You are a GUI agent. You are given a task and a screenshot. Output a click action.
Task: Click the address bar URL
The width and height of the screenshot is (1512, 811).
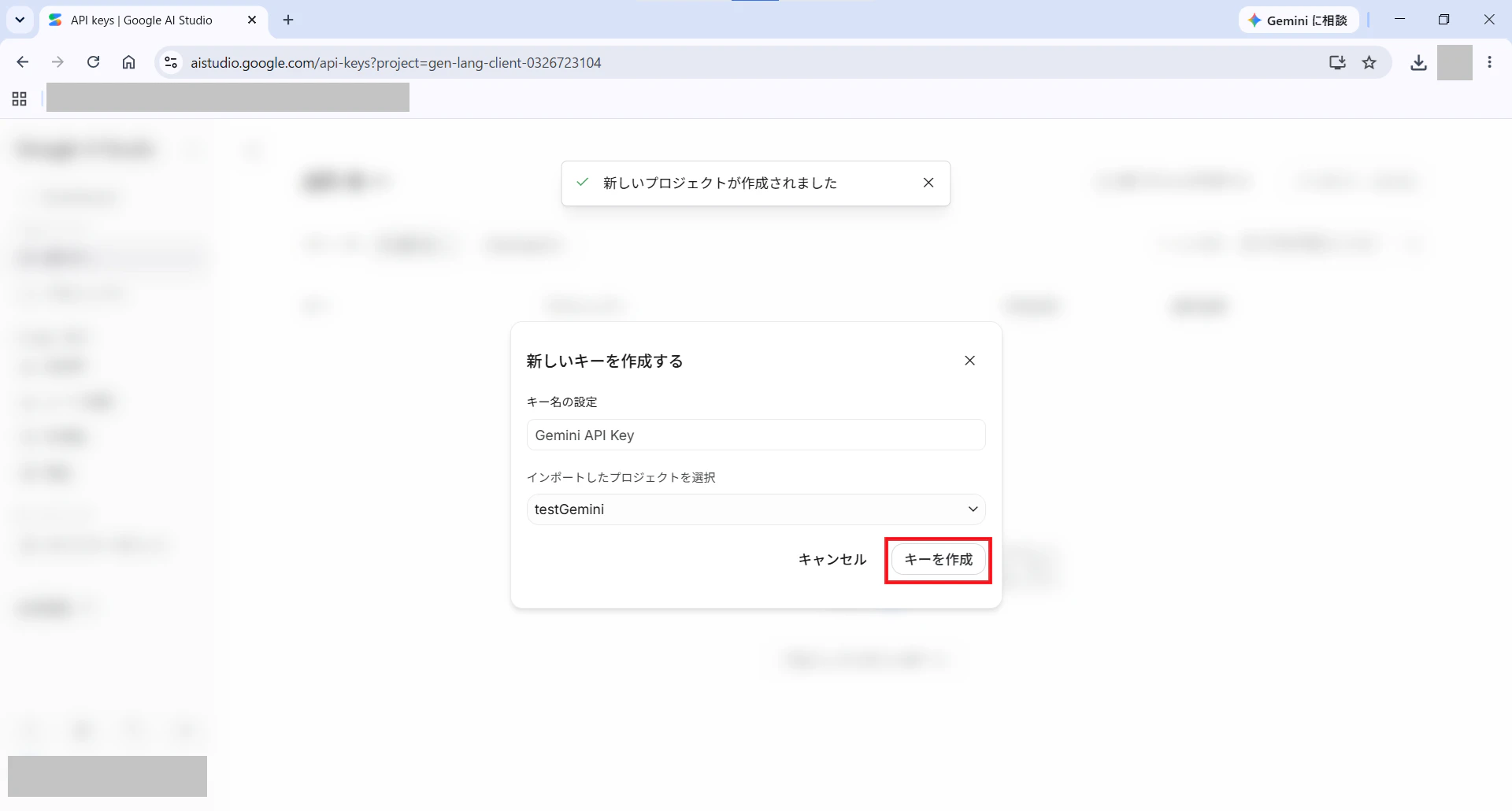[x=396, y=63]
